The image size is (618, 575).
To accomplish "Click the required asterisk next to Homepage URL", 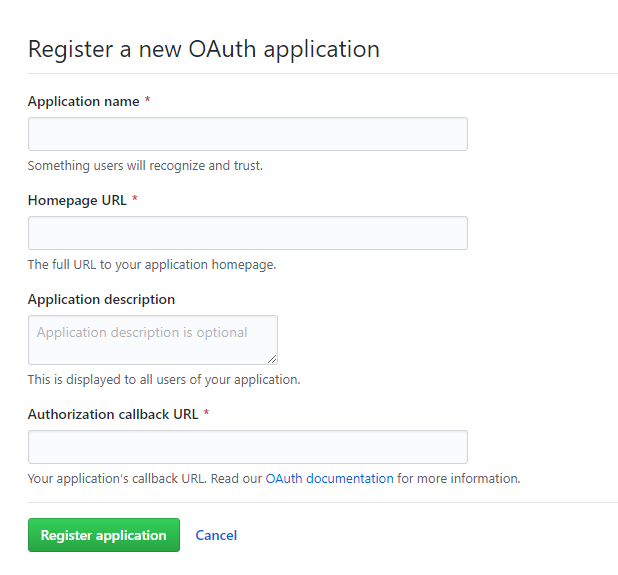I will coord(135,200).
